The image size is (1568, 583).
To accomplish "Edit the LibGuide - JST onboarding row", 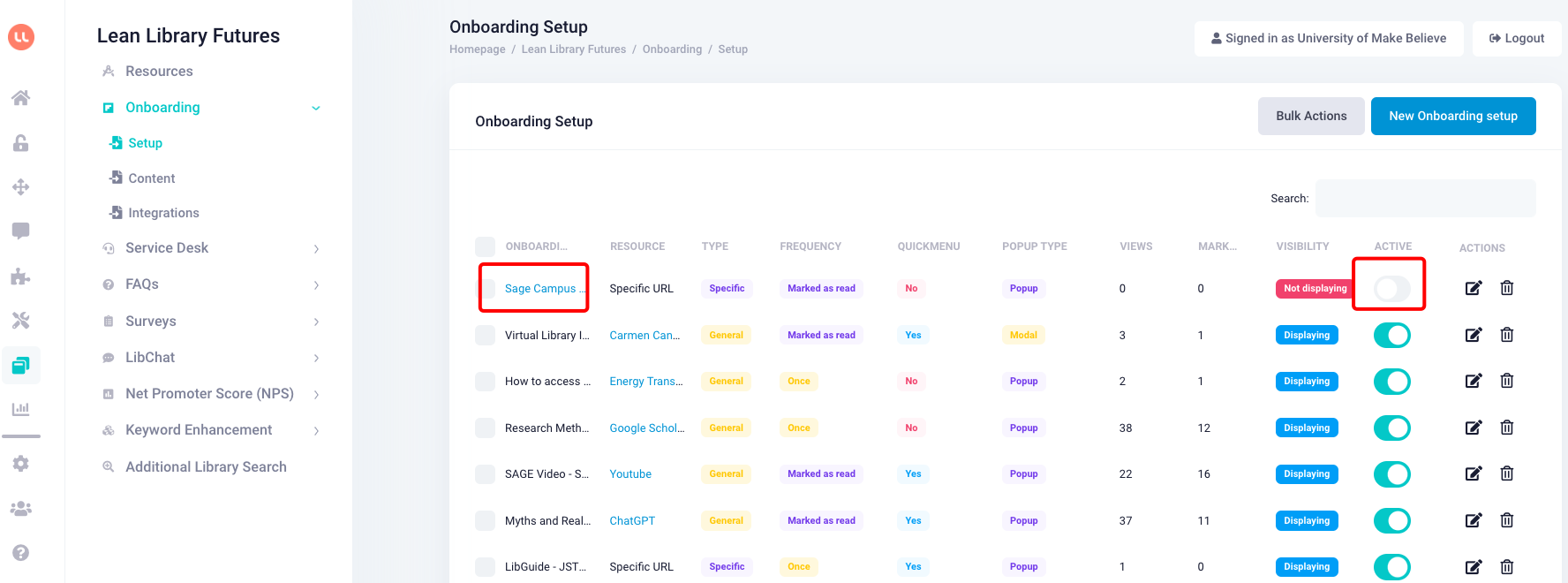I will 1474,567.
